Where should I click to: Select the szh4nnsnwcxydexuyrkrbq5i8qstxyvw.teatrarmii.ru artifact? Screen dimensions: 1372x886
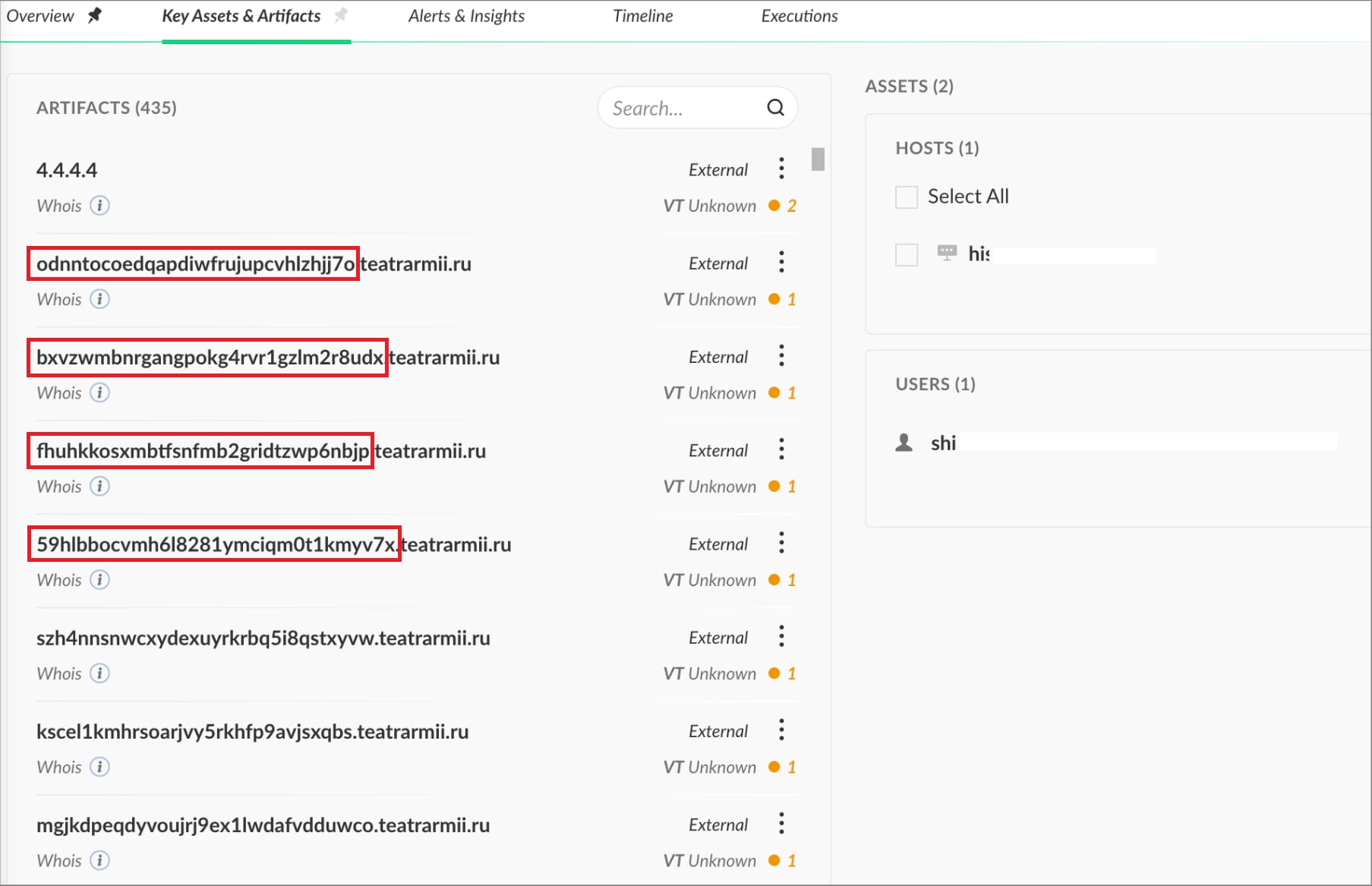263,638
